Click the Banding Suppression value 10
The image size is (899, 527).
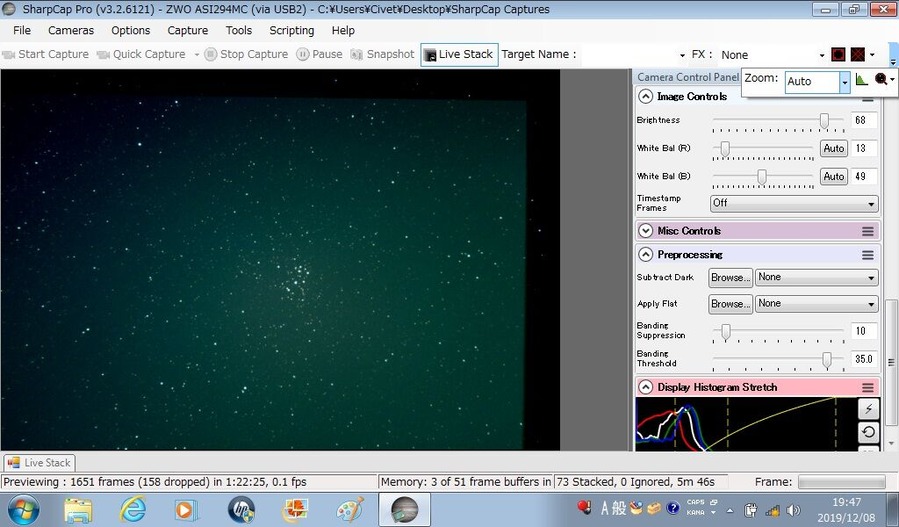coord(864,331)
